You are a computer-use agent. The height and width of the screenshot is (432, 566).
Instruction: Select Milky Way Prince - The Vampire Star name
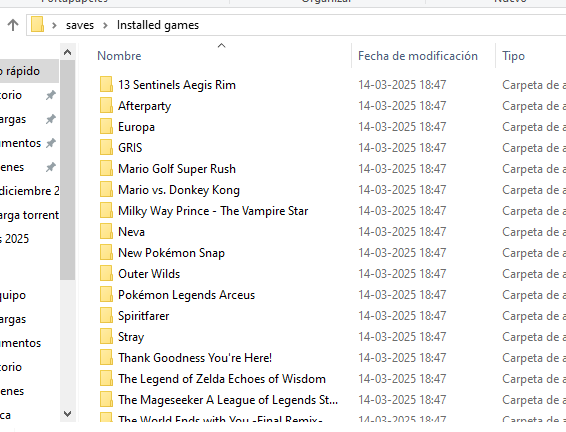pos(213,211)
